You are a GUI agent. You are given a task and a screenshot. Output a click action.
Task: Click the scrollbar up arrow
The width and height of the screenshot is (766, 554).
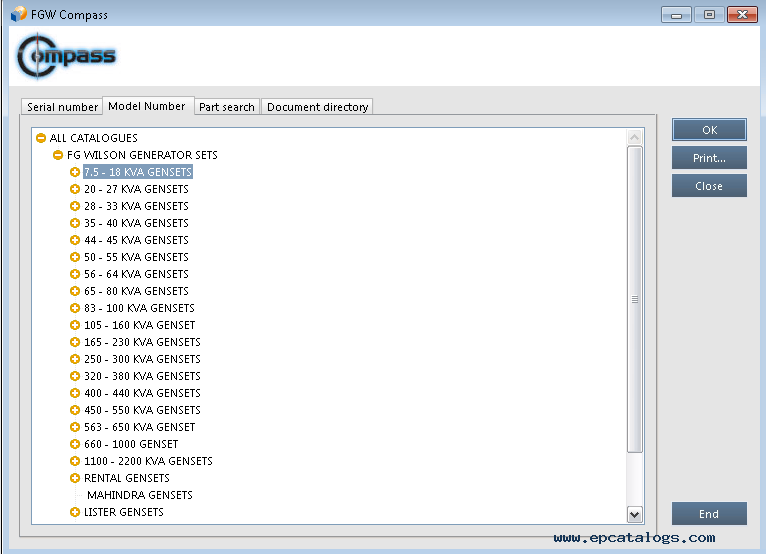(635, 137)
